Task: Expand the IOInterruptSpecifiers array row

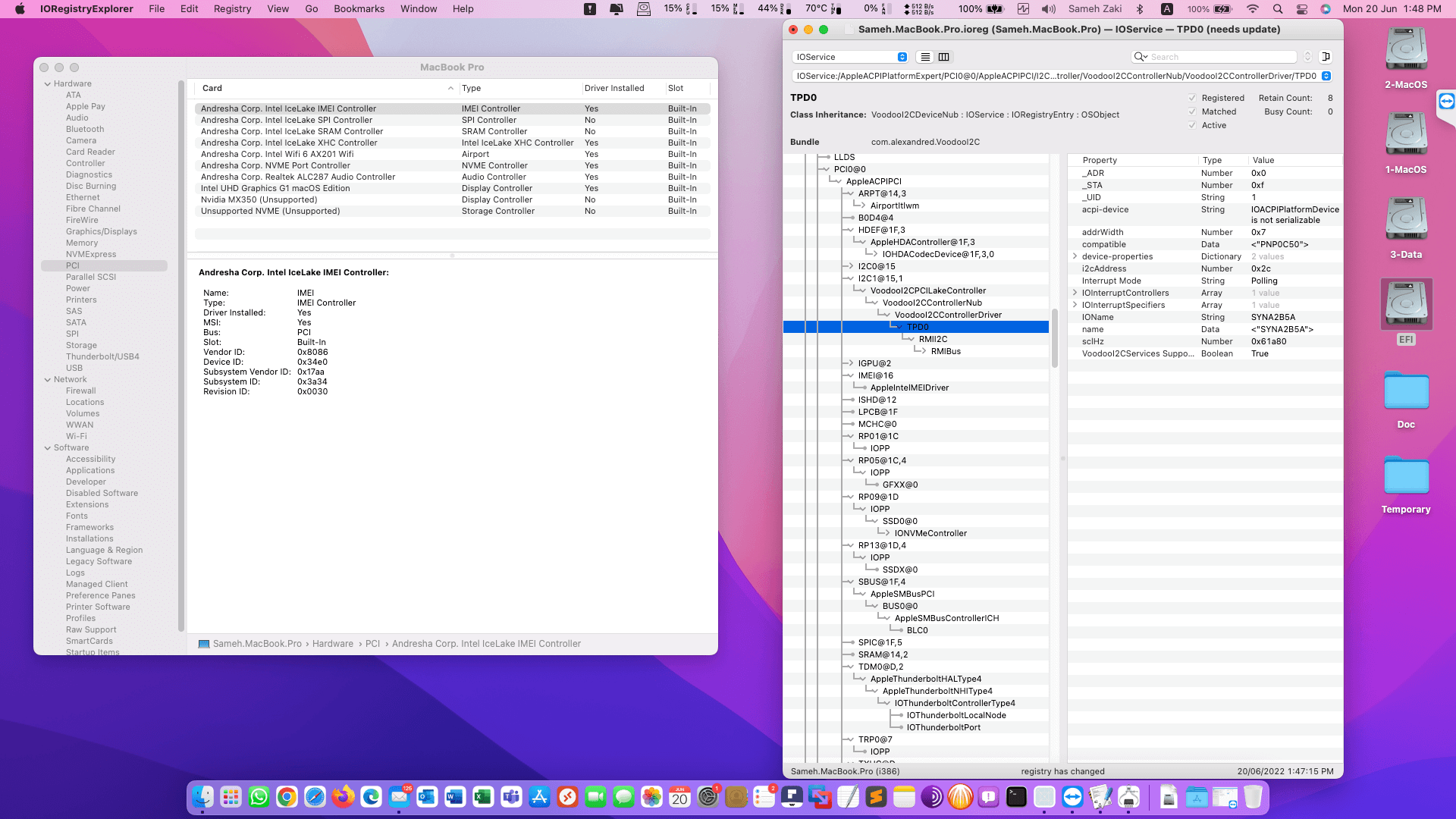Action: (x=1075, y=305)
